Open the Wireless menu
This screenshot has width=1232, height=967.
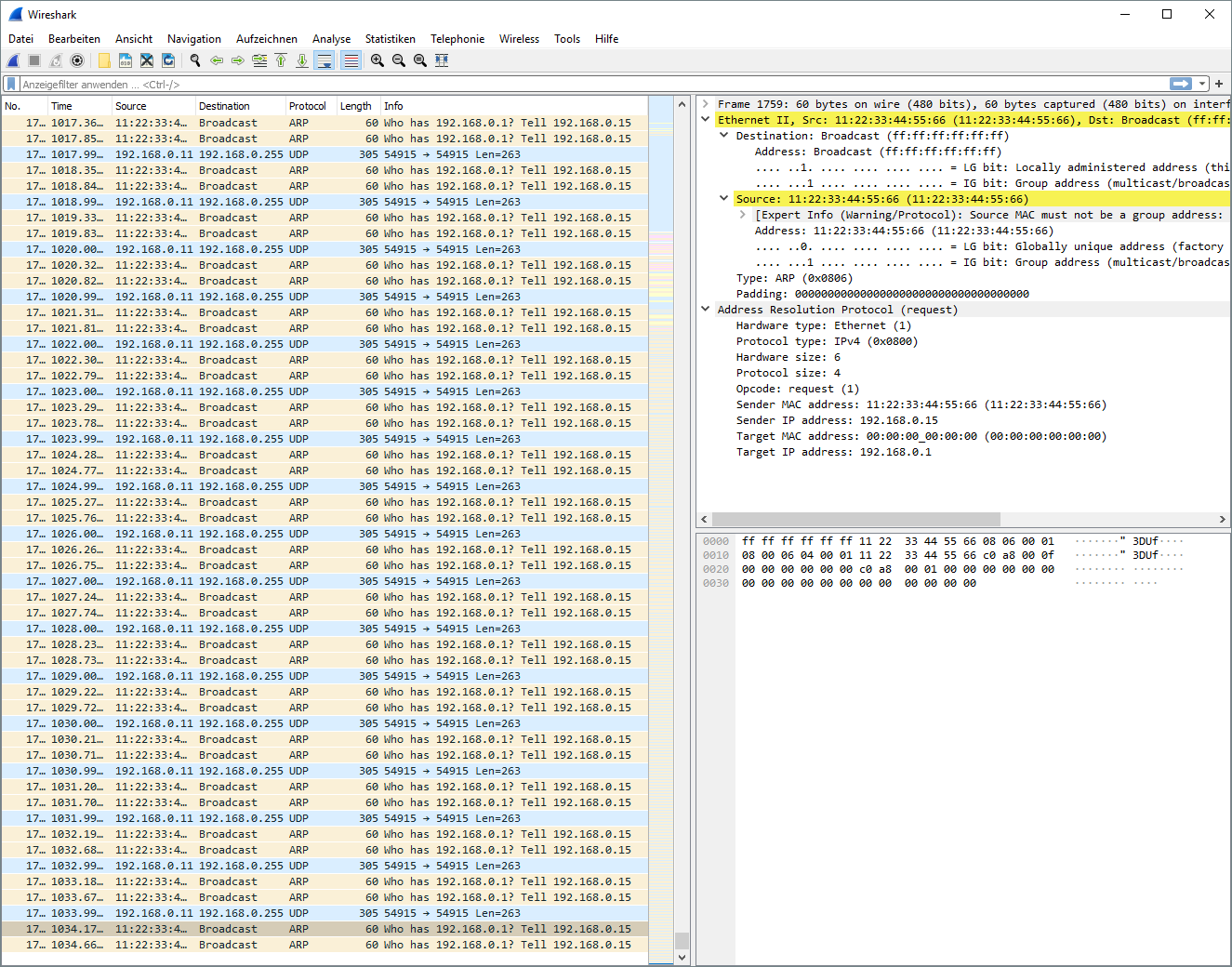click(519, 39)
